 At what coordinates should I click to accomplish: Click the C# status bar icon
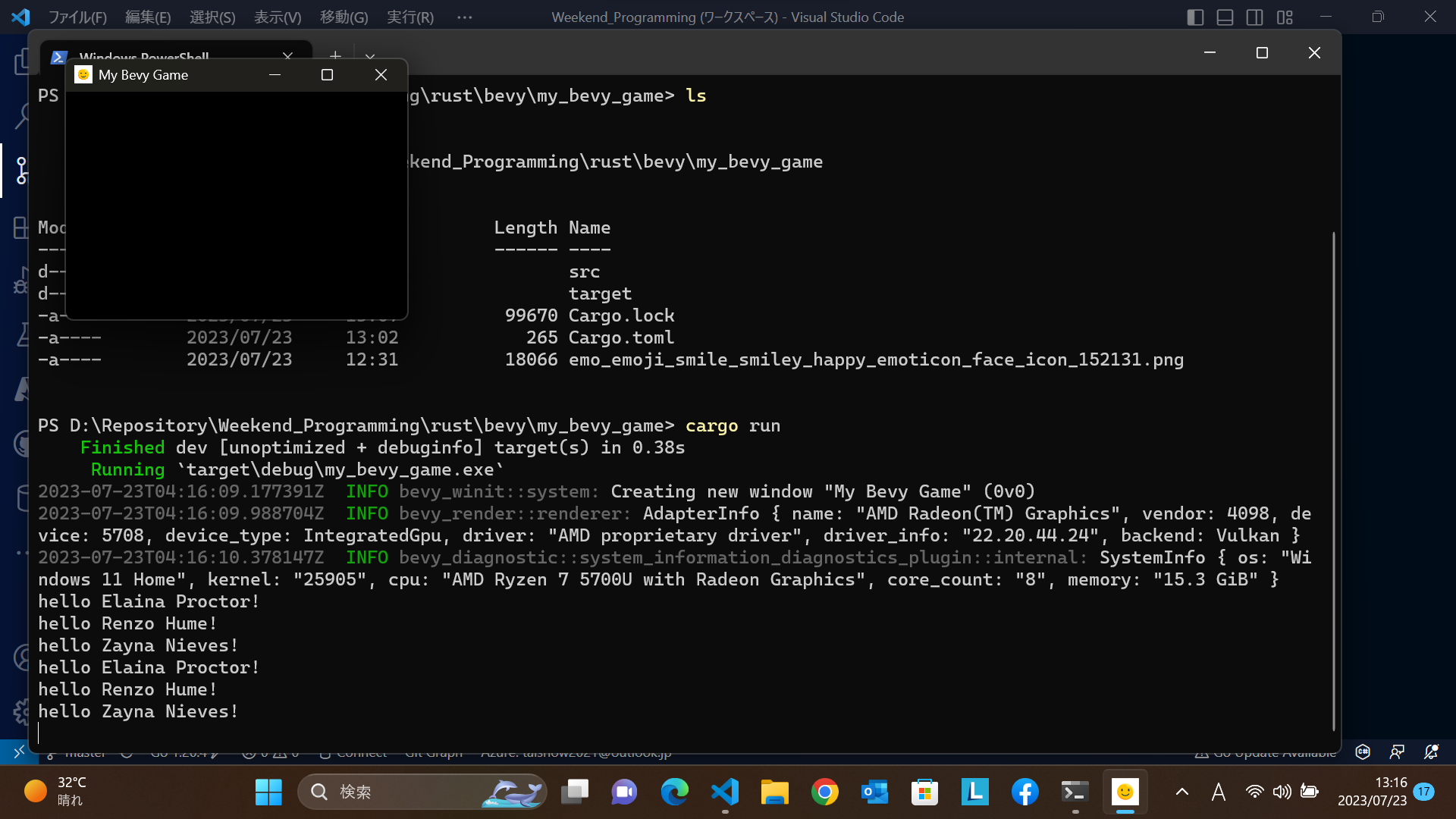tap(1363, 752)
